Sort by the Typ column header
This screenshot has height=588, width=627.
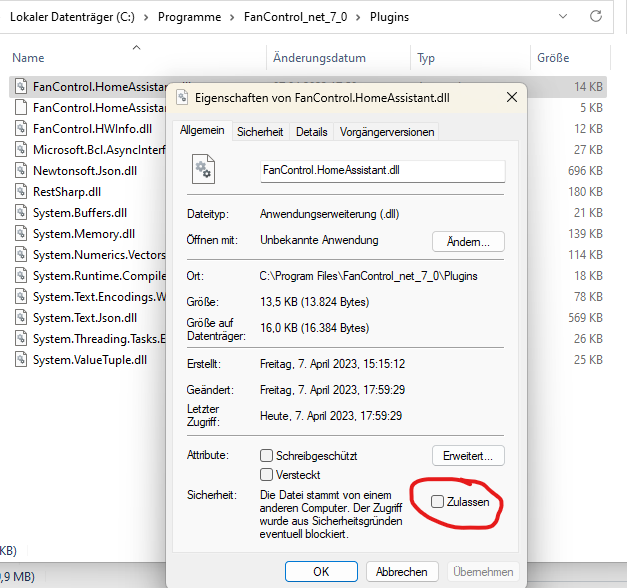[426, 58]
